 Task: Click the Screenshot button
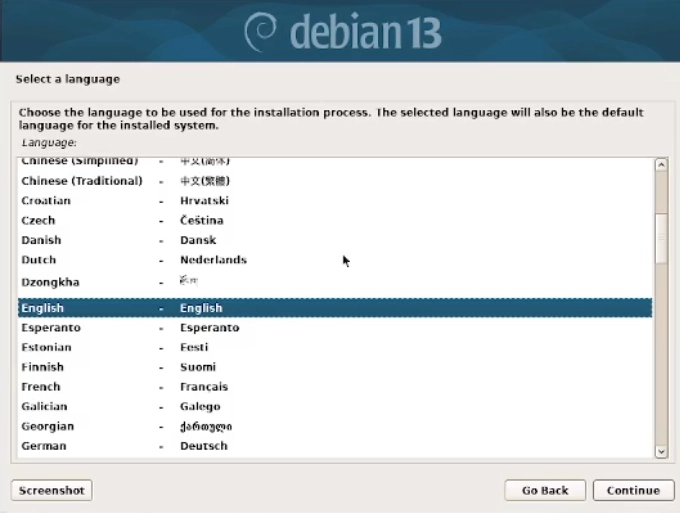click(x=52, y=490)
